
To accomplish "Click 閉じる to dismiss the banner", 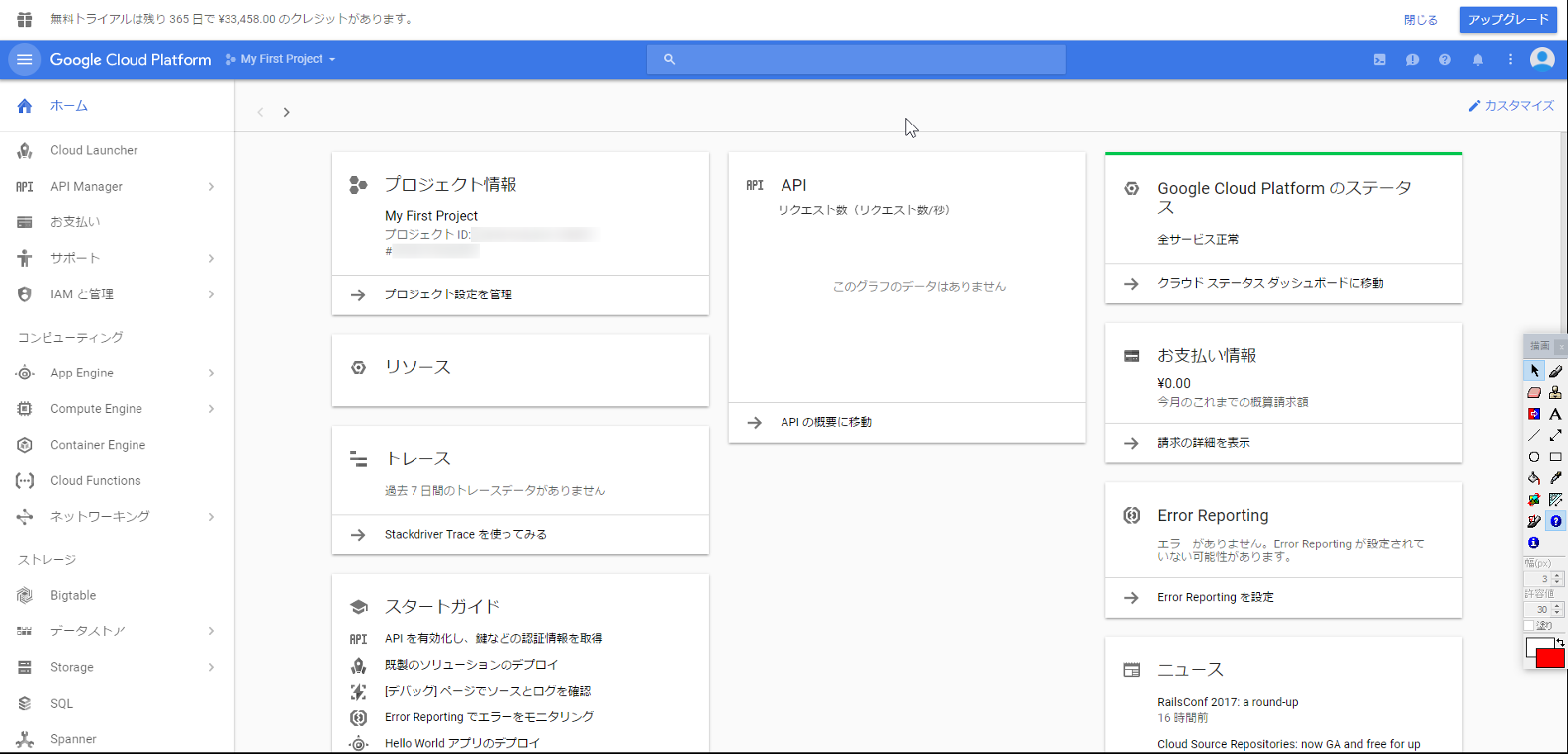I will coord(1421,20).
